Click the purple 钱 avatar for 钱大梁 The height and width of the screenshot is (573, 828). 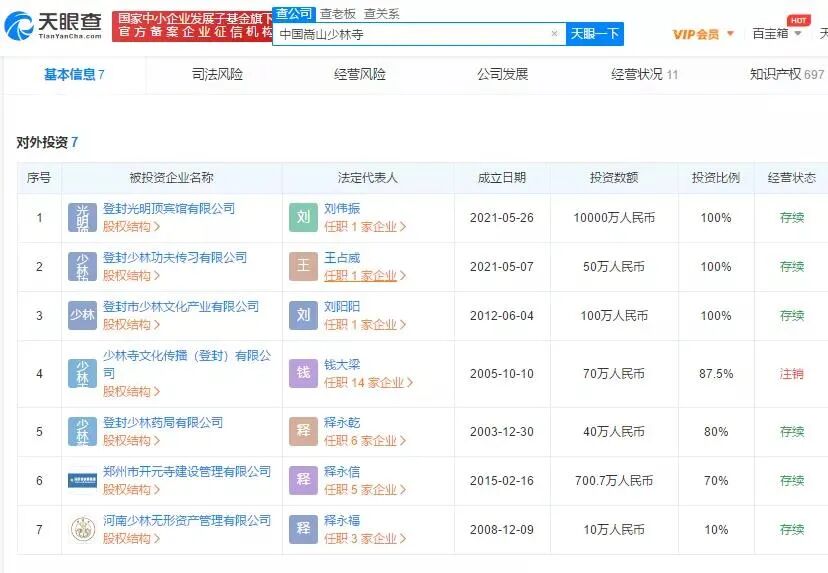pyautogui.click(x=303, y=373)
